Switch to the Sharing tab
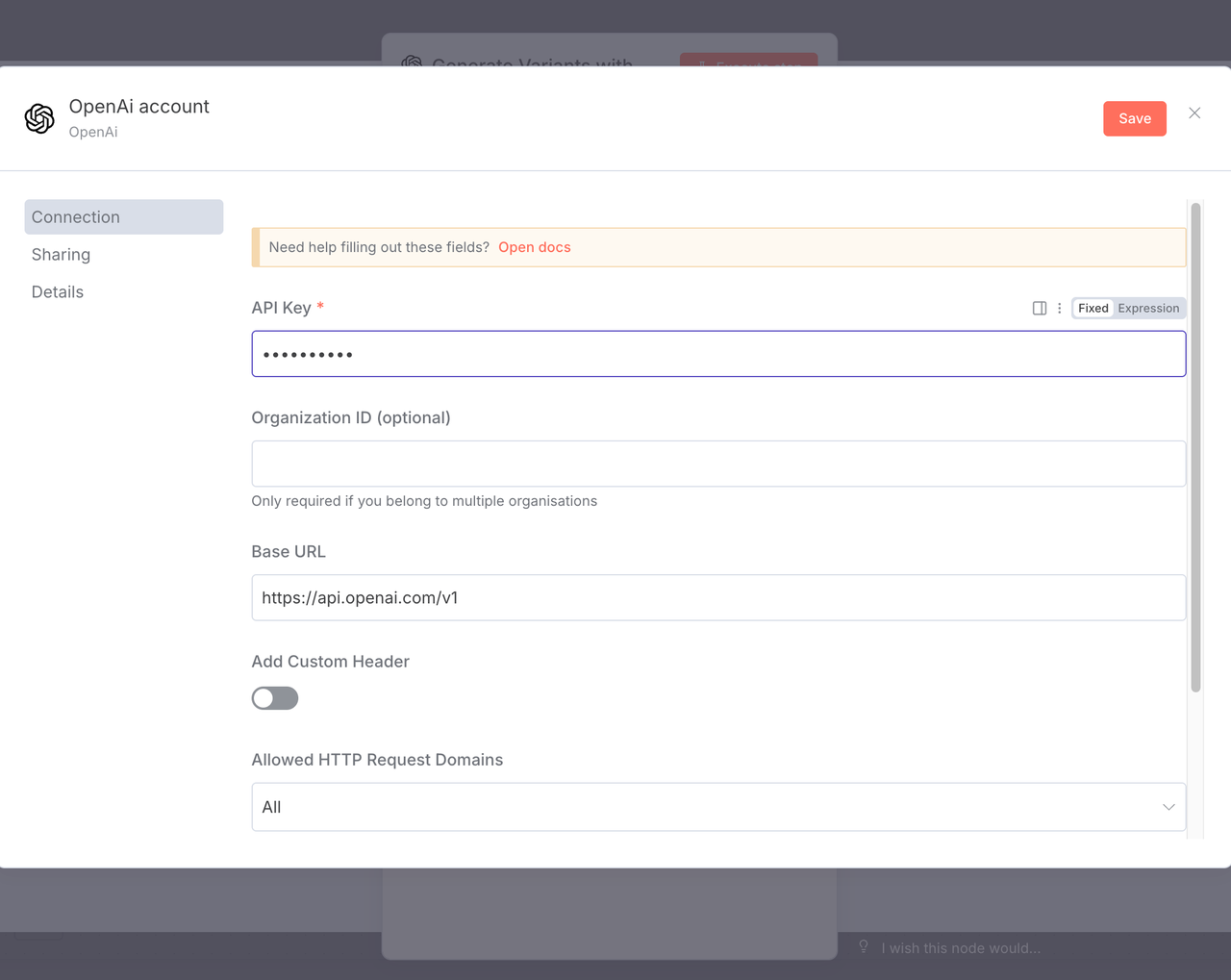This screenshot has width=1231, height=980. click(x=61, y=255)
